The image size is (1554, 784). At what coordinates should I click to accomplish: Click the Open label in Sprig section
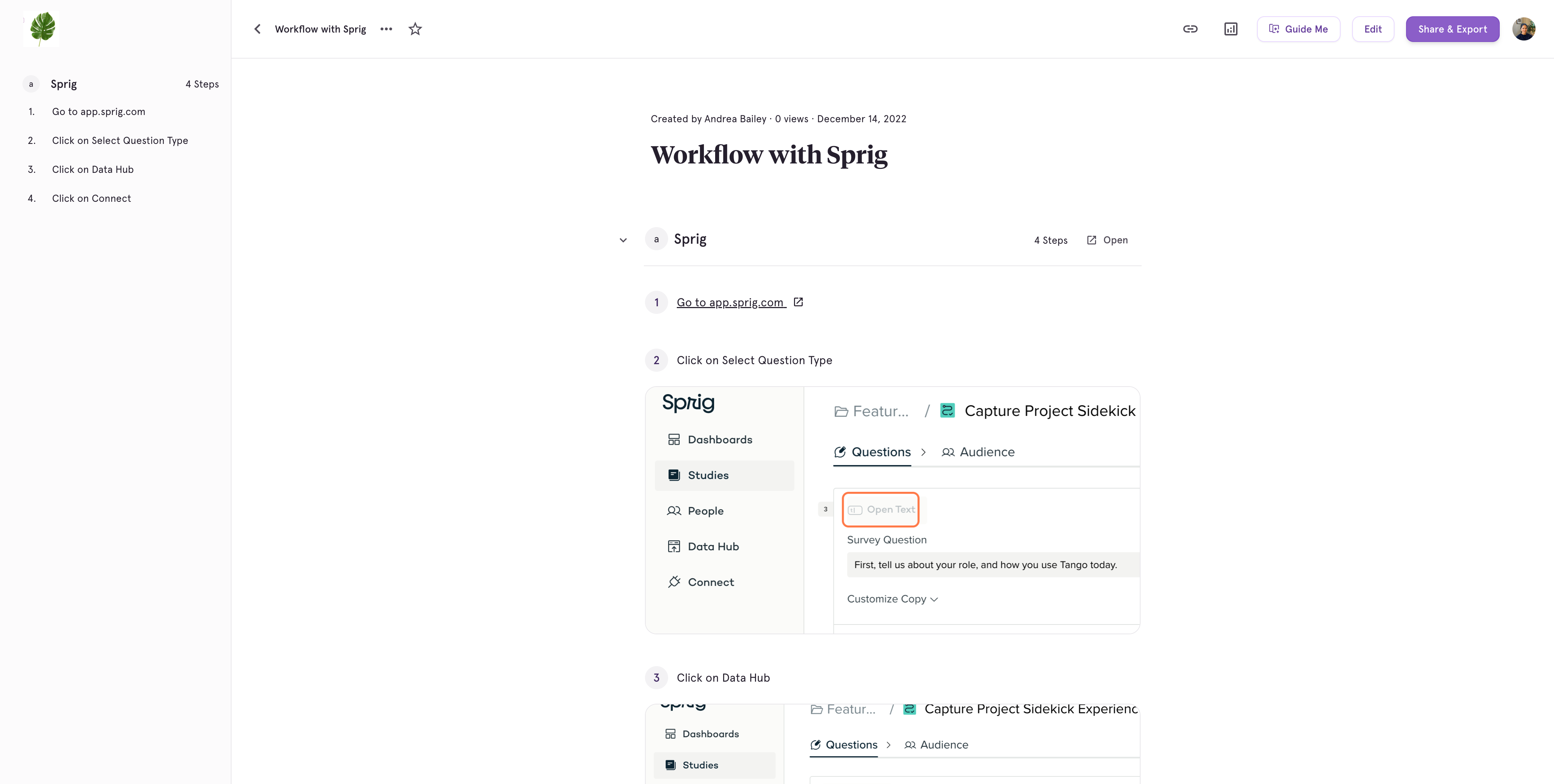(x=1115, y=240)
